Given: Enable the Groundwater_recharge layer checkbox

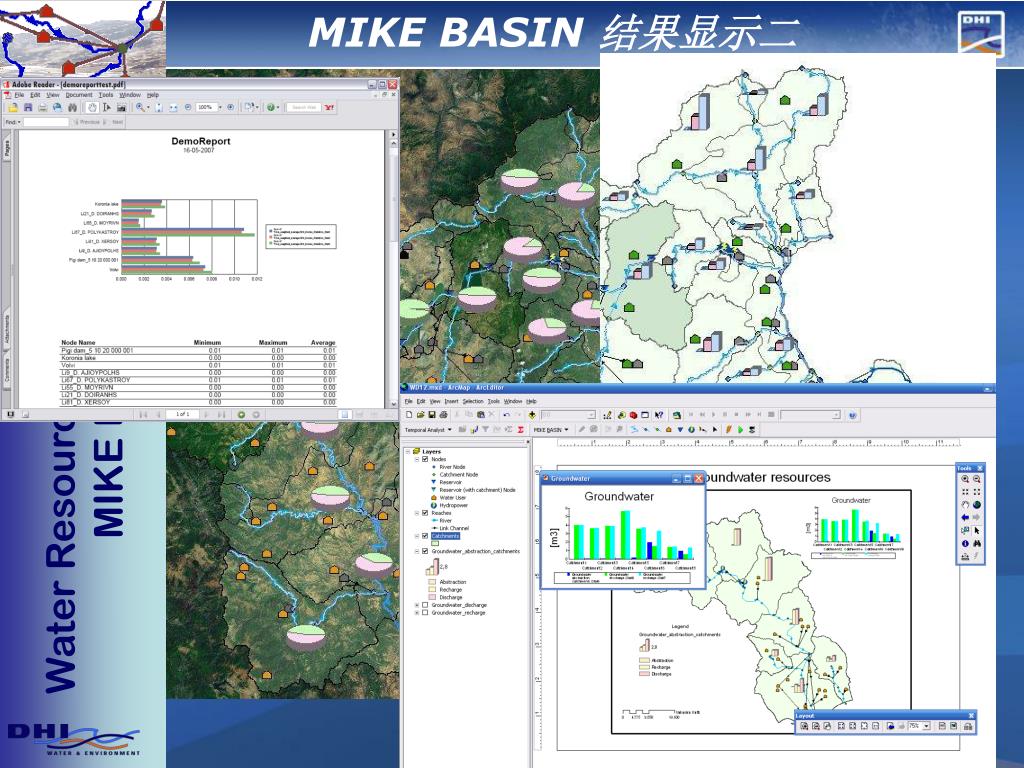Looking at the screenshot, I should (x=425, y=613).
